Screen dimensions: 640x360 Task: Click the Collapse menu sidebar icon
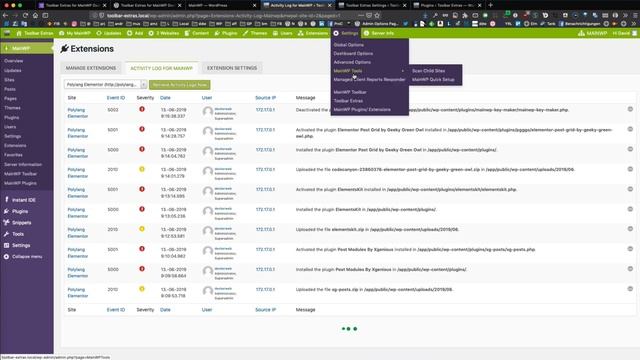point(6,257)
